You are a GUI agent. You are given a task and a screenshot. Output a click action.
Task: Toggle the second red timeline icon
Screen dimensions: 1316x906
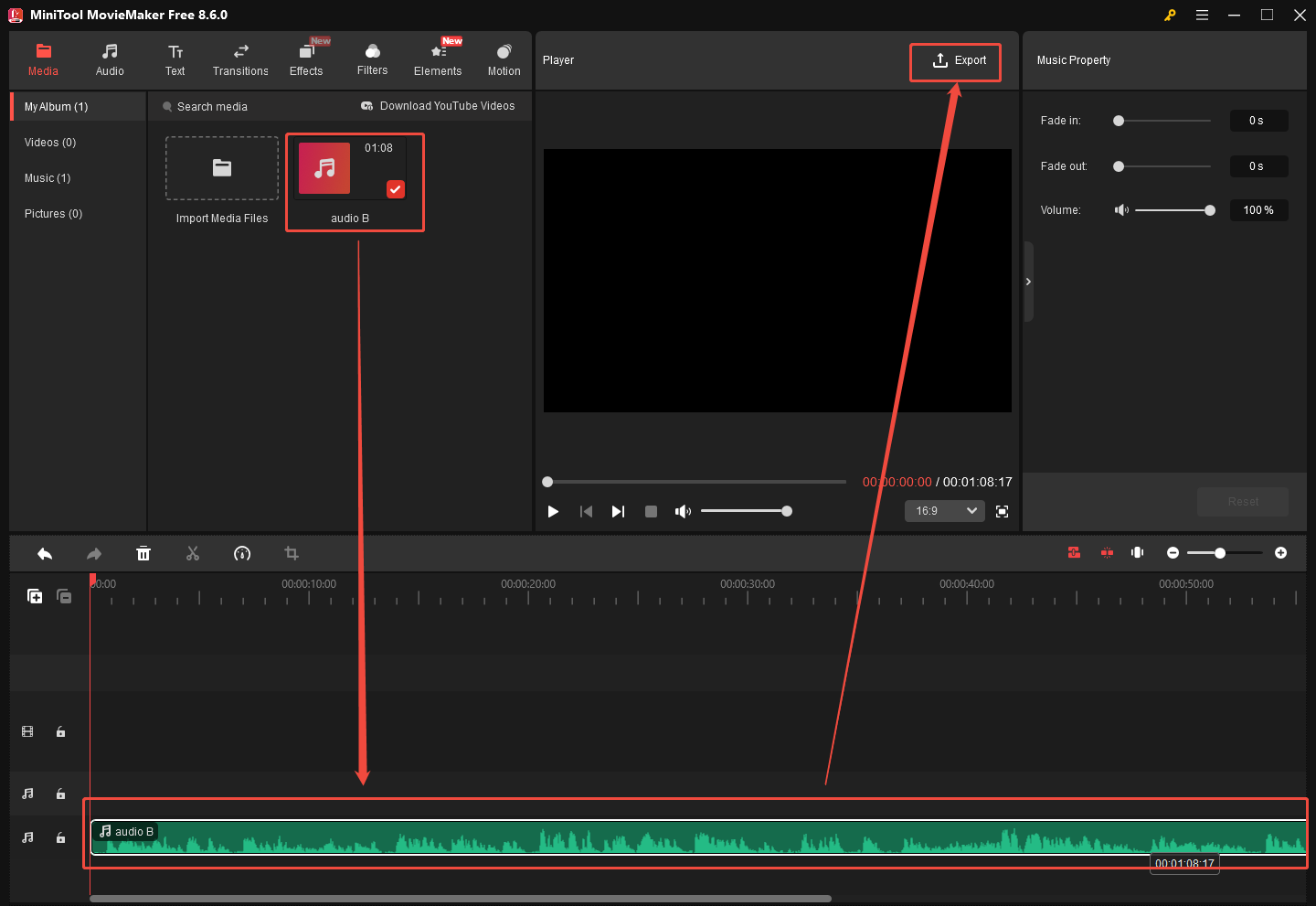1107,552
